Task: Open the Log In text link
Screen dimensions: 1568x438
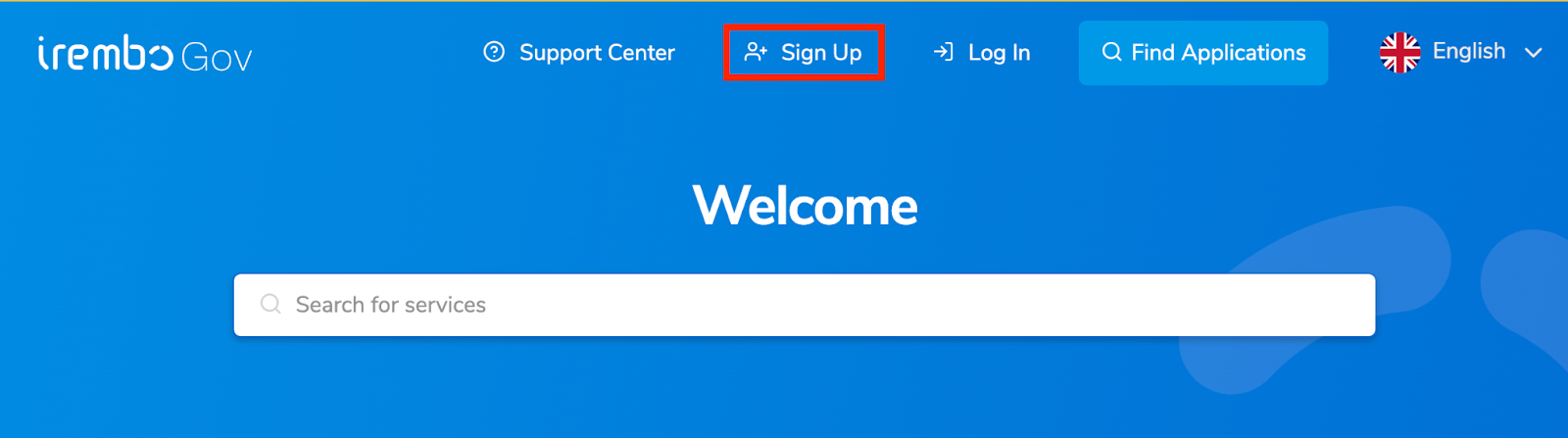Action: pyautogui.click(x=999, y=53)
